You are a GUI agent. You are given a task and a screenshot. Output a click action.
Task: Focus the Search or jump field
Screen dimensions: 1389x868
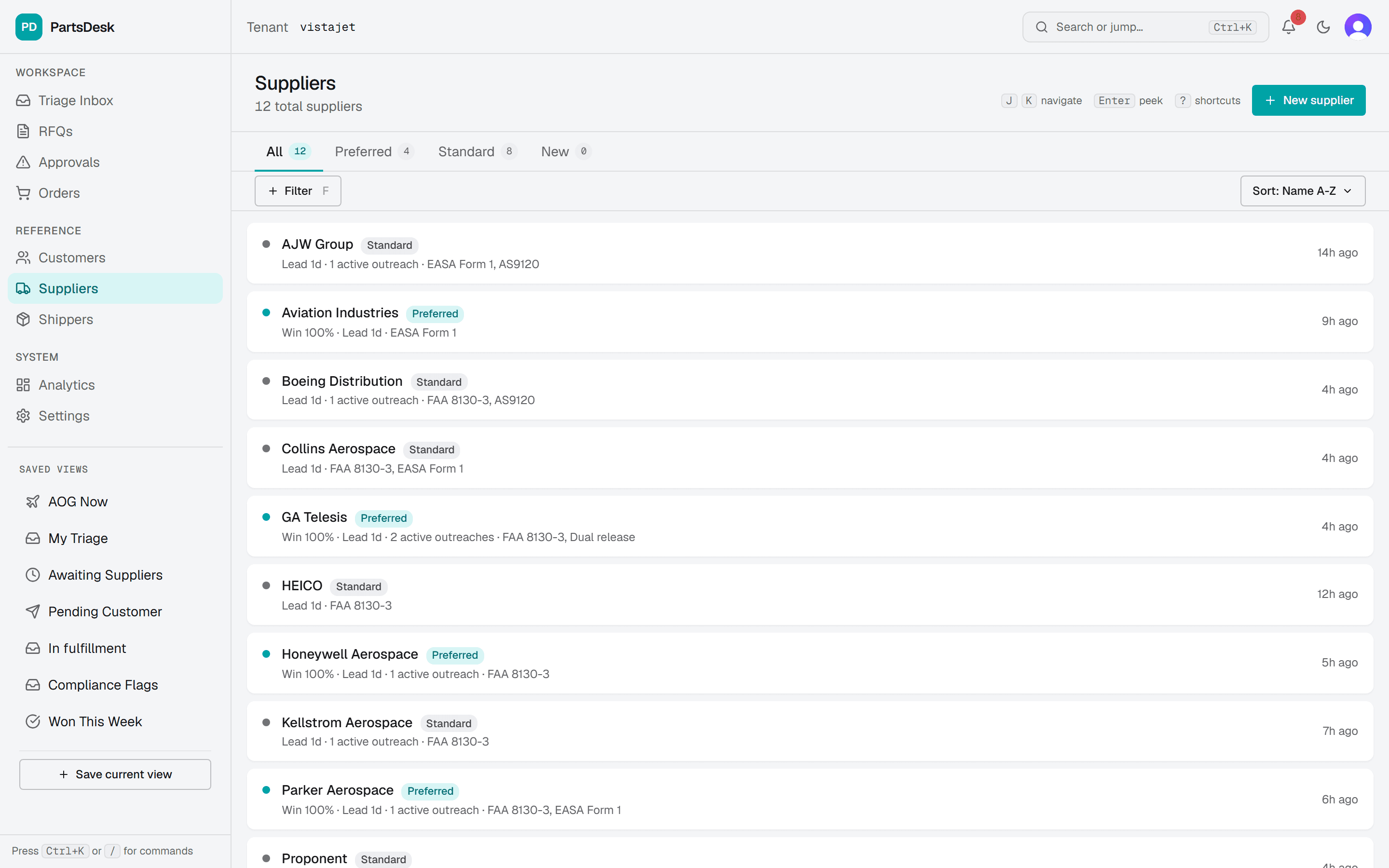pyautogui.click(x=1145, y=27)
